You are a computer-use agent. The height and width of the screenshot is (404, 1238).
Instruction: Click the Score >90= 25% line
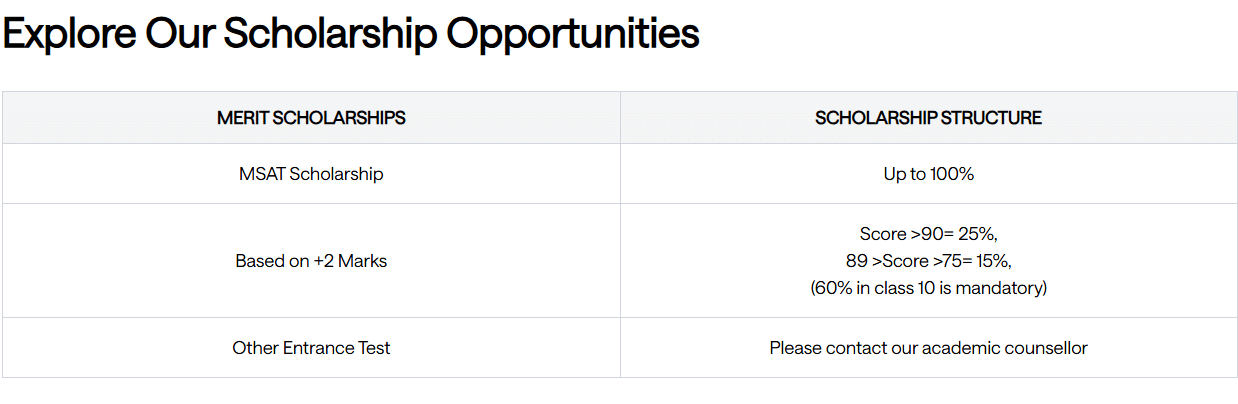point(928,234)
